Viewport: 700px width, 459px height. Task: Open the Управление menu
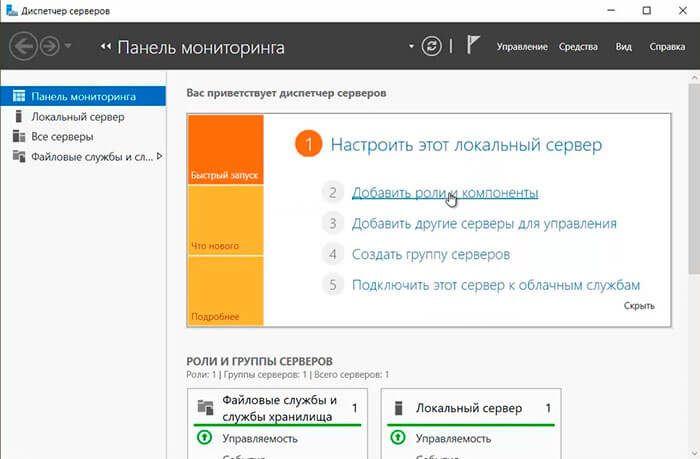click(522, 46)
